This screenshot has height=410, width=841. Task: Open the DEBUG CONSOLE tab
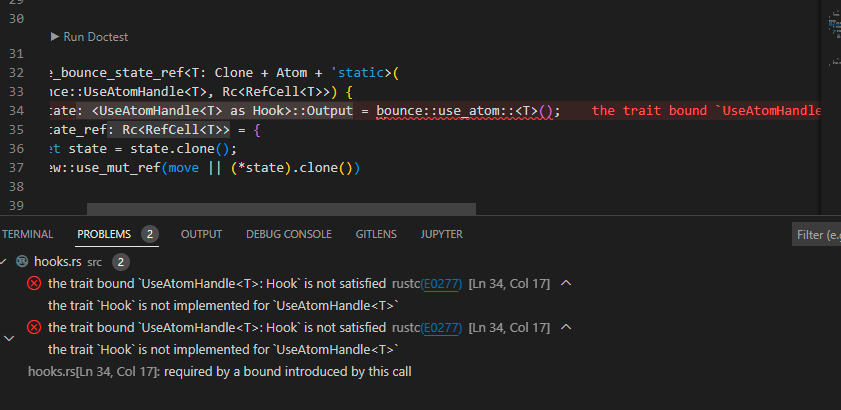pyautogui.click(x=289, y=235)
